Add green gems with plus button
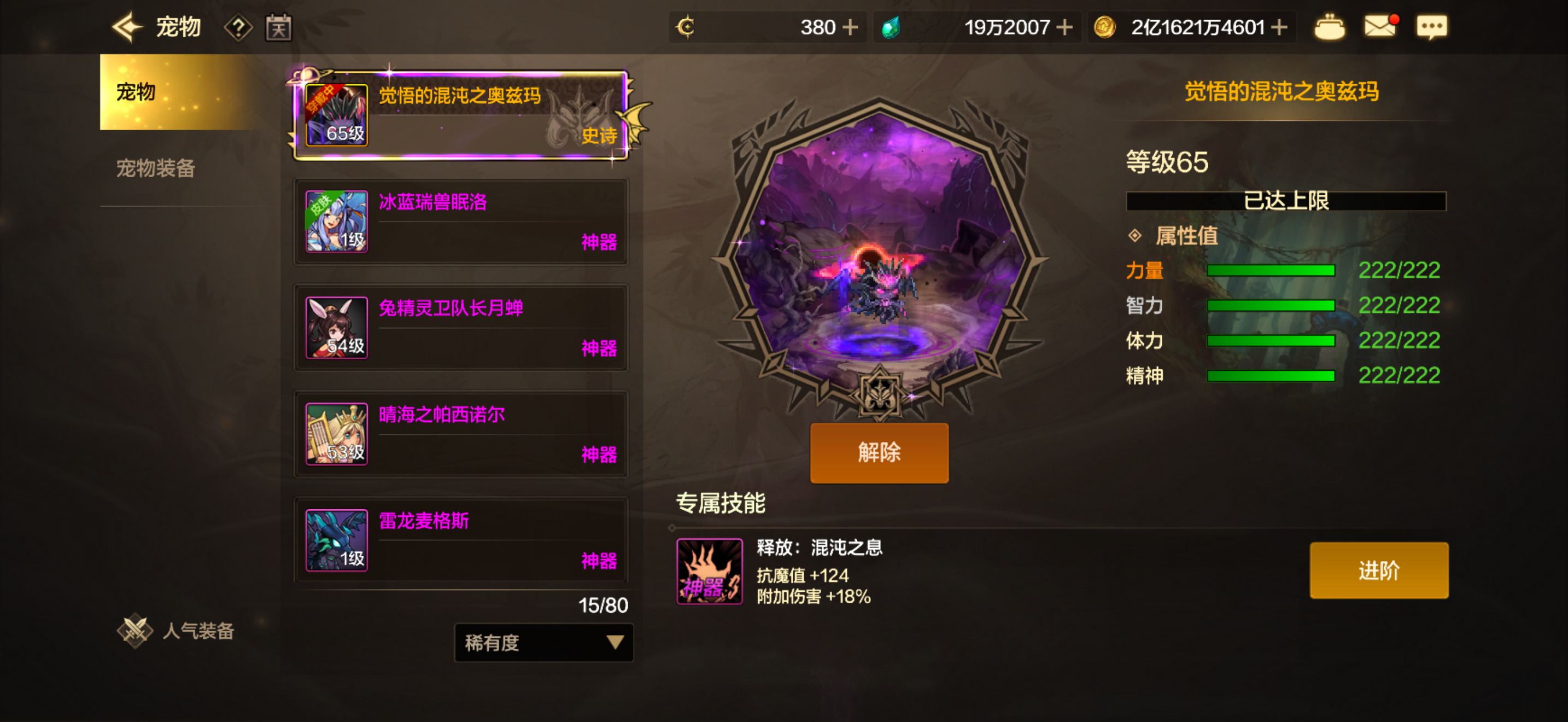The width and height of the screenshot is (1568, 722). pos(1064,27)
